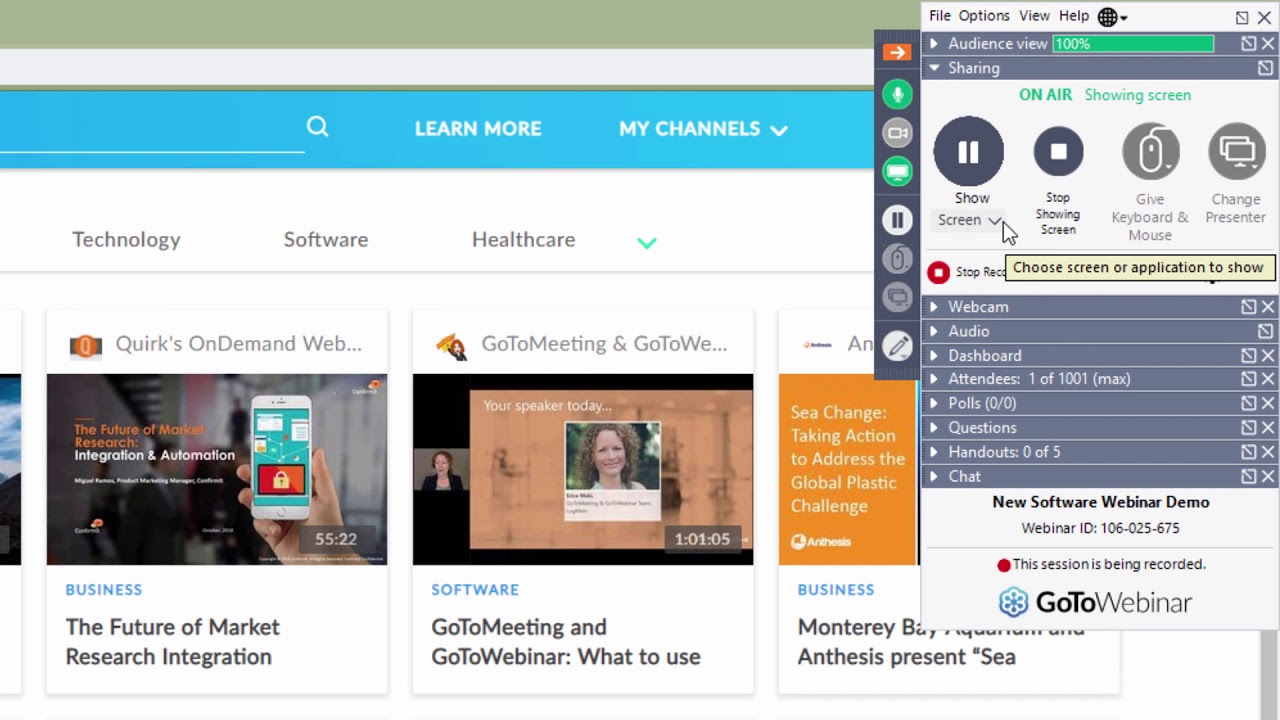Expand the Questions pane

point(982,428)
